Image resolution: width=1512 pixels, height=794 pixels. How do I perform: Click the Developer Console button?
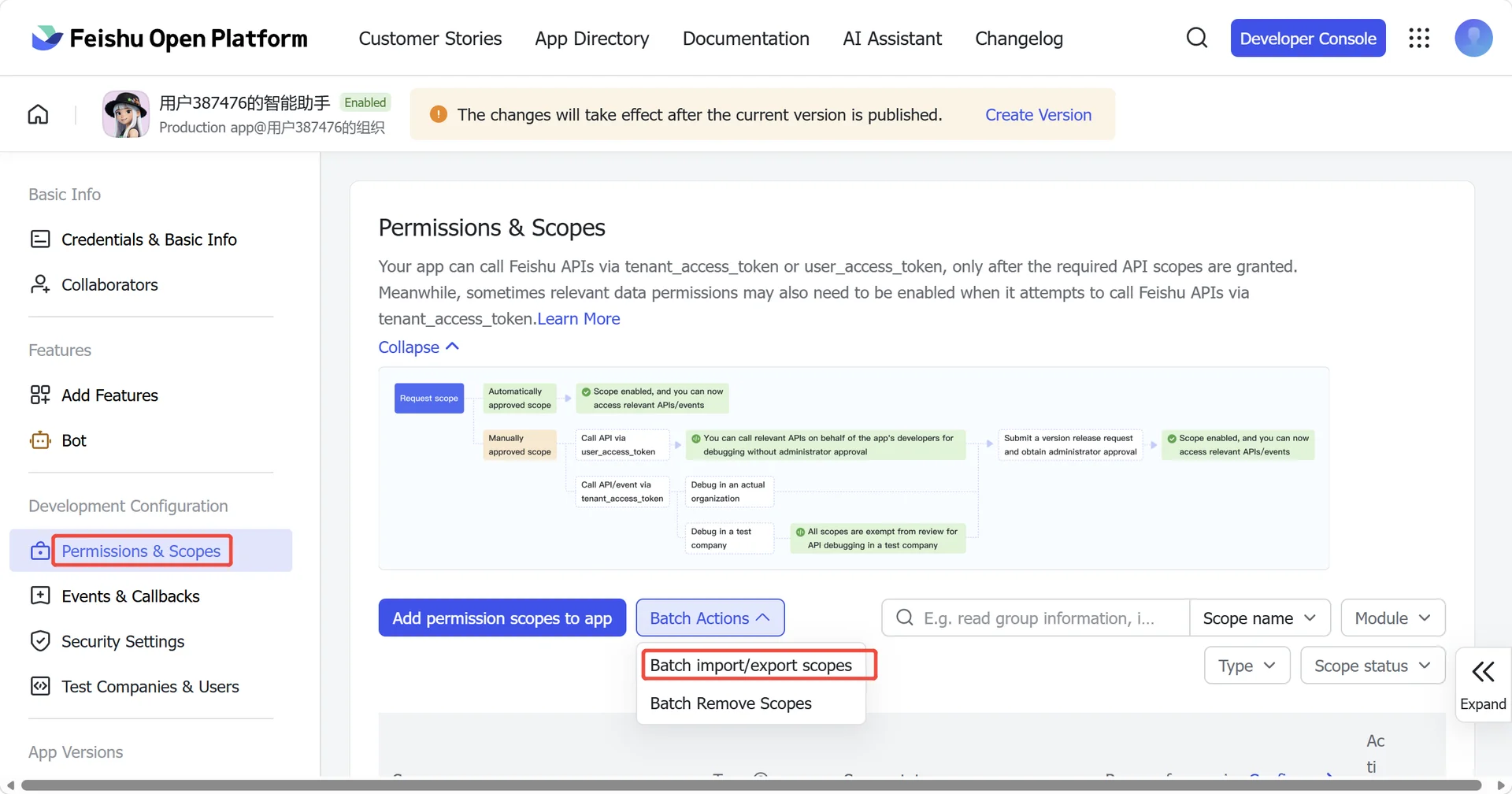[x=1308, y=38]
